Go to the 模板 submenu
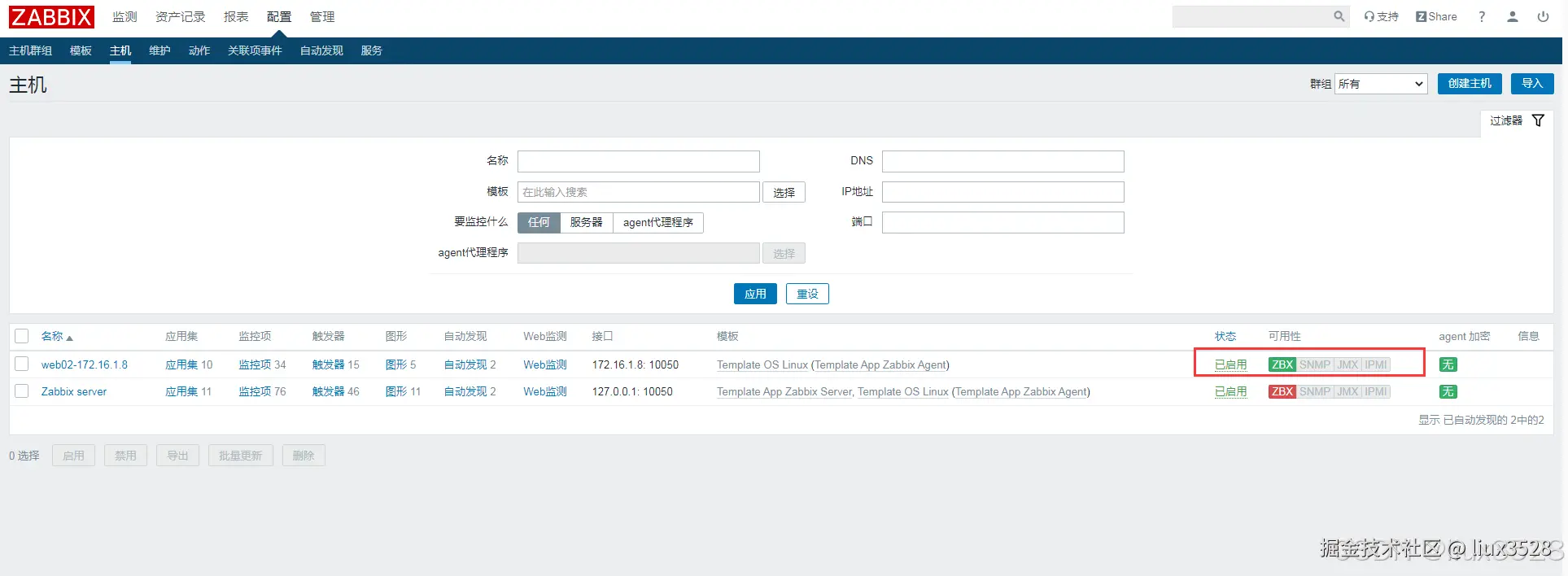 (x=81, y=50)
